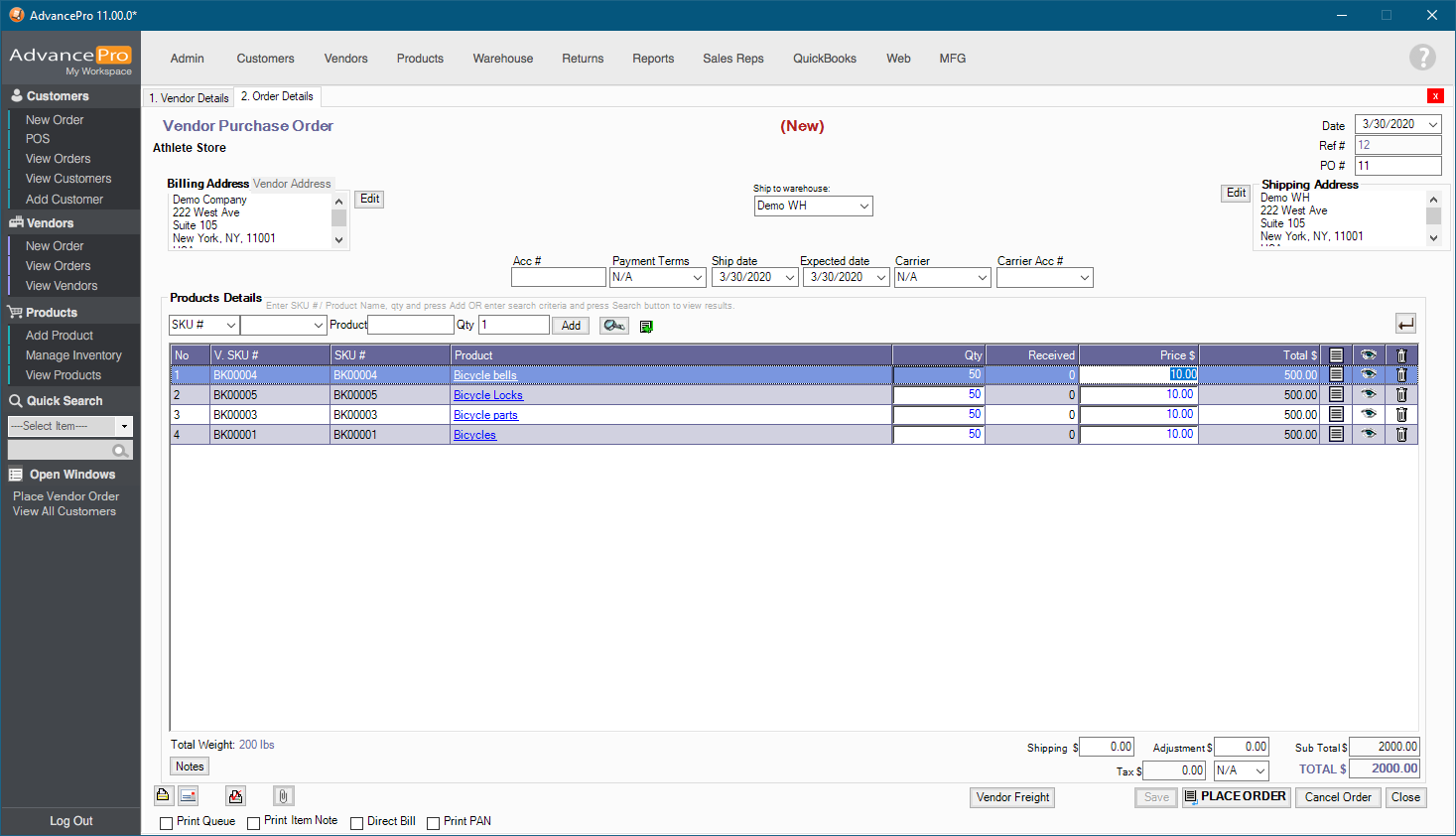Click the paperclip attachment icon

tap(283, 796)
